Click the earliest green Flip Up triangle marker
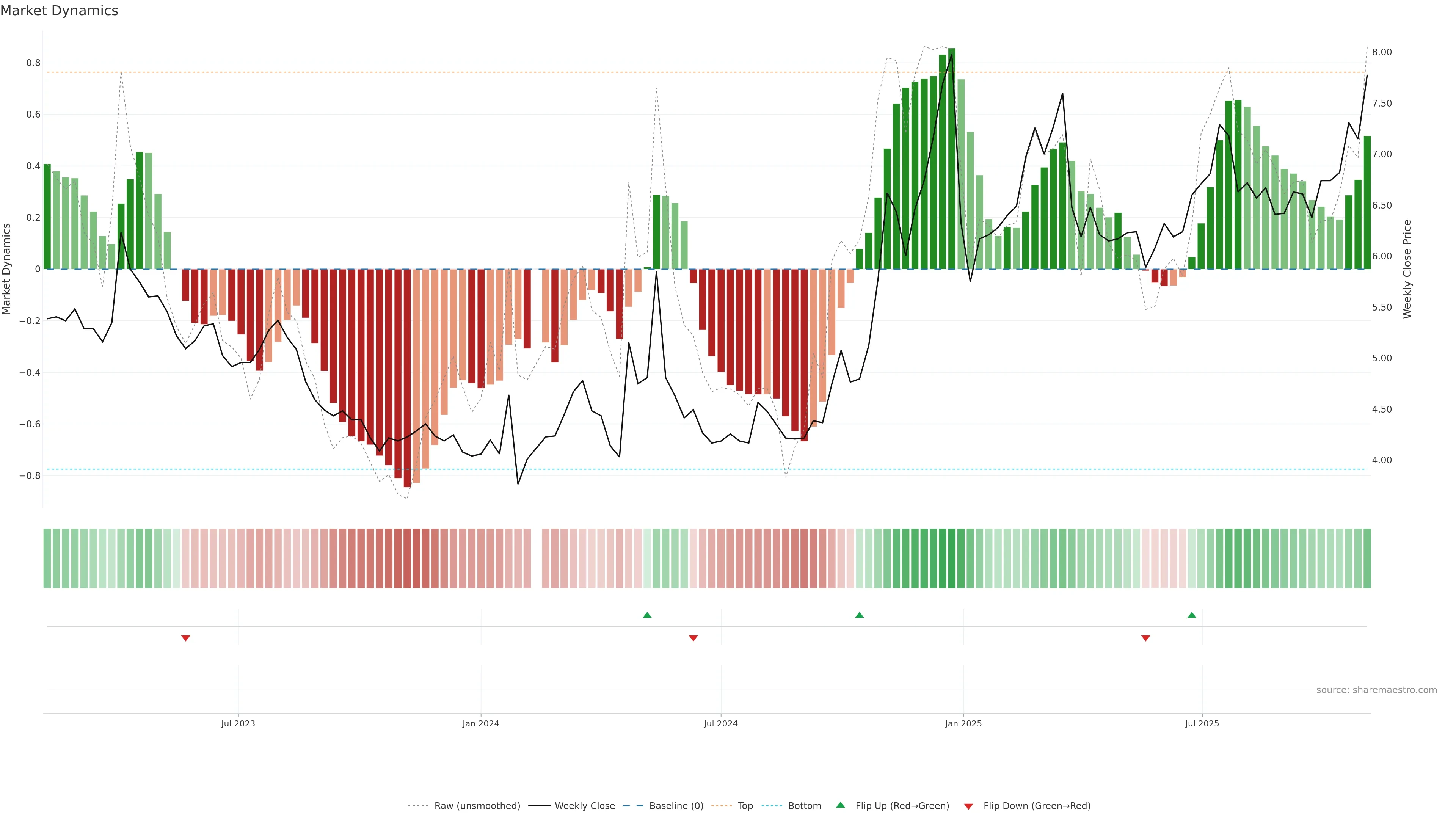 [647, 615]
